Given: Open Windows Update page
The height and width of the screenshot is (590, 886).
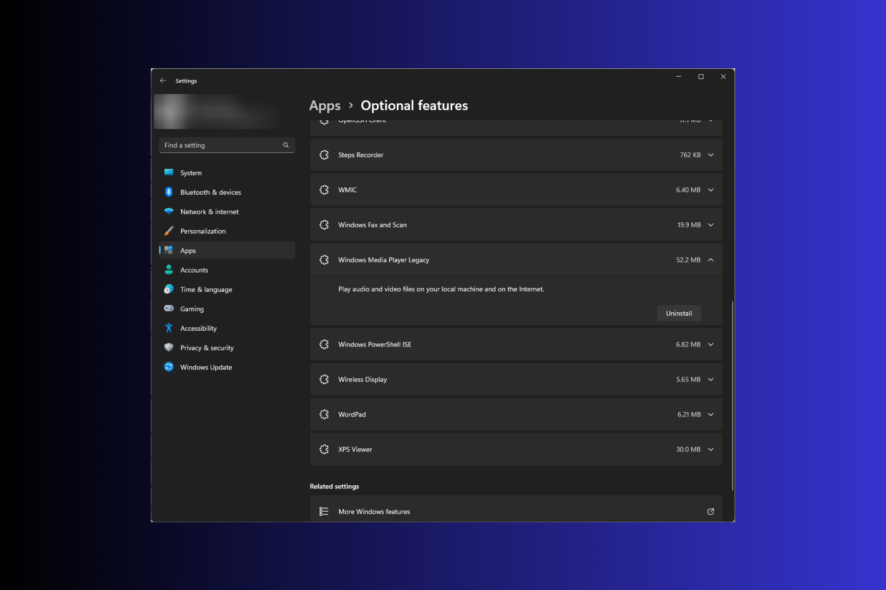Looking at the screenshot, I should click(x=227, y=367).
